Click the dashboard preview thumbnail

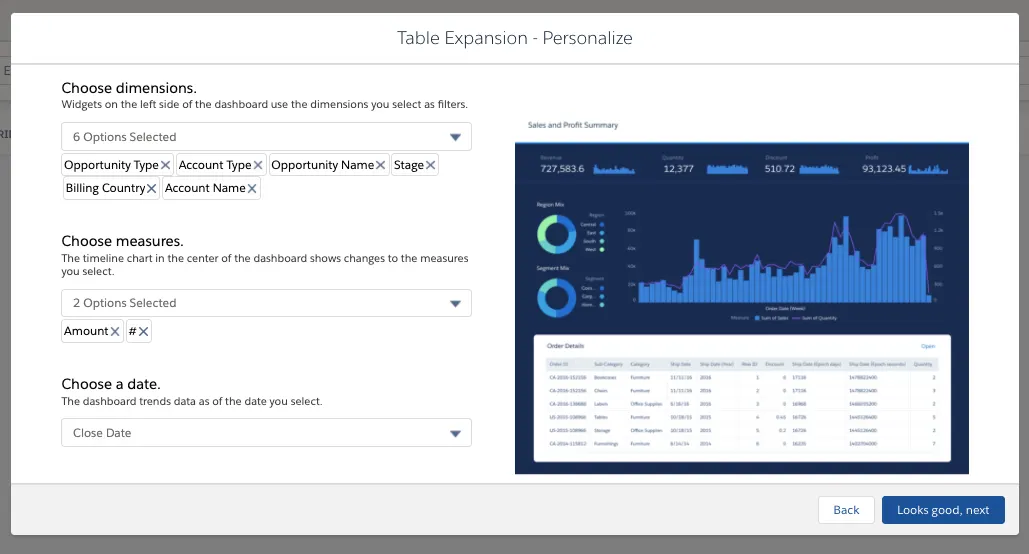742,300
